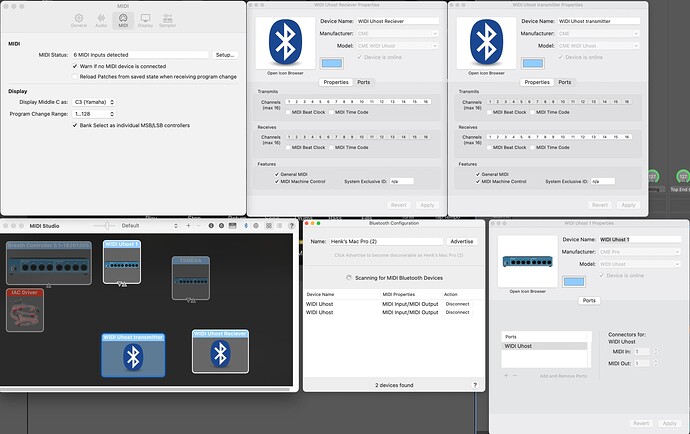This screenshot has height=434, width=690.
Task: Click Revert in WIDI Uhost transmitter Properties
Action: [600, 205]
